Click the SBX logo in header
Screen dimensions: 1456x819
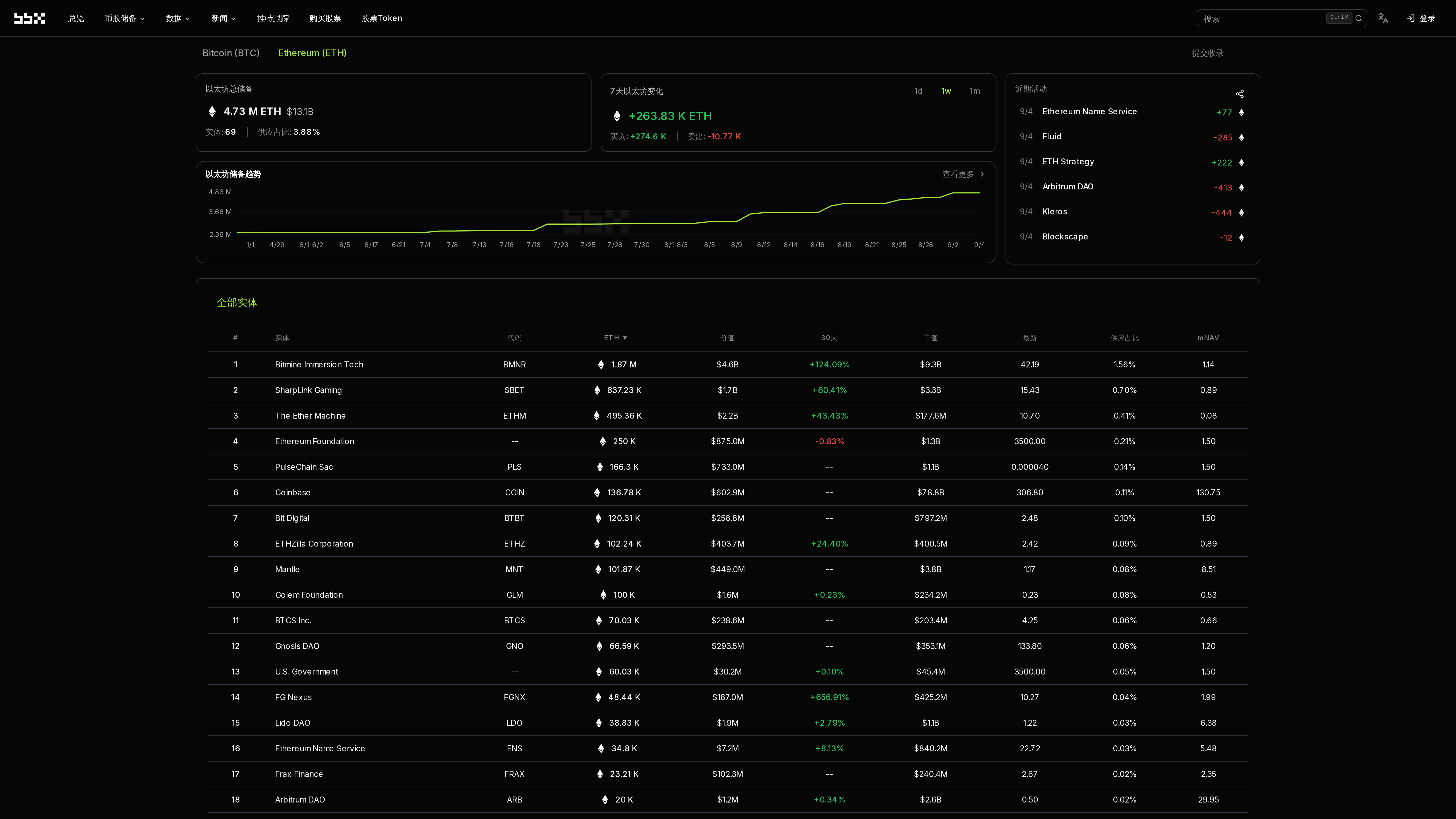29,18
